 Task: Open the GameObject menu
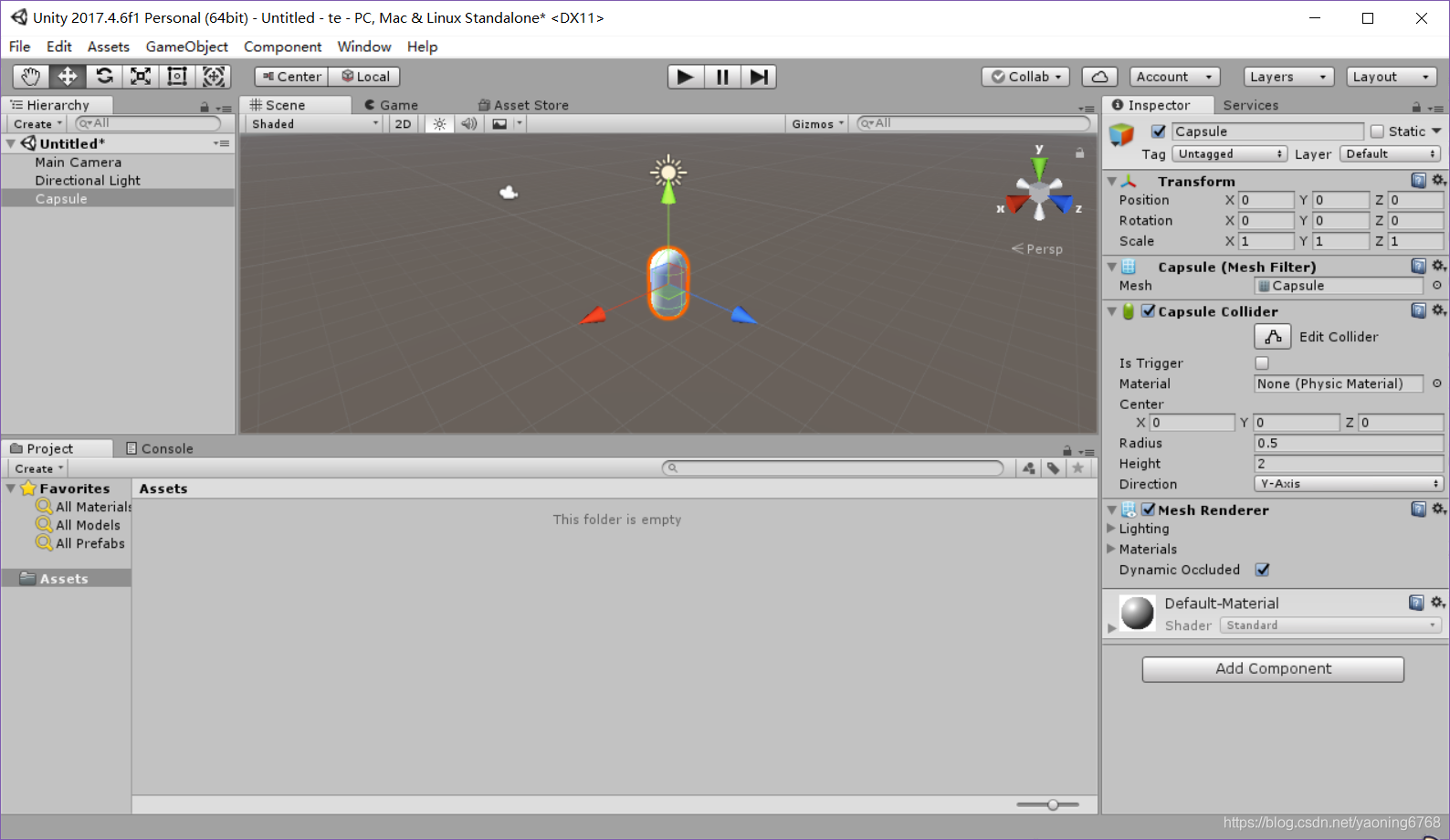coord(186,47)
